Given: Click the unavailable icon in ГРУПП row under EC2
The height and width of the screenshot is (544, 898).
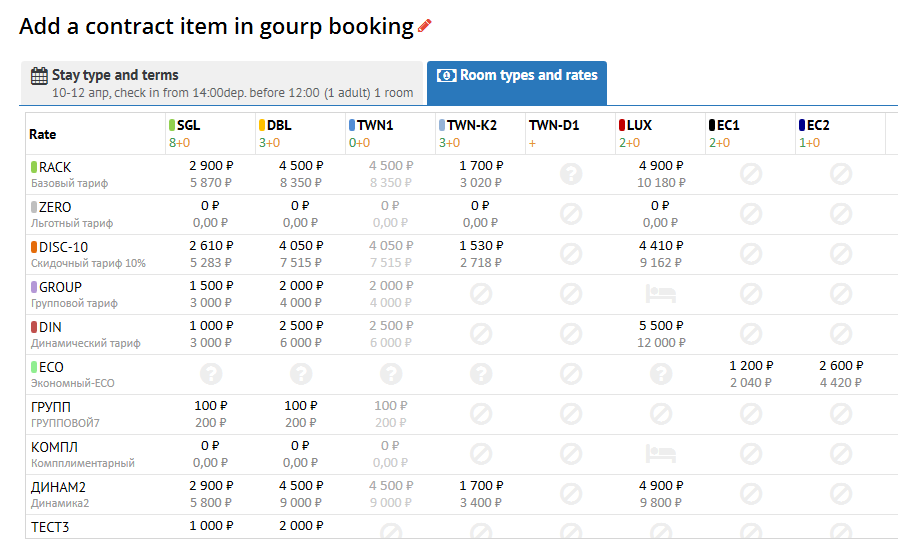Looking at the screenshot, I should tap(840, 414).
